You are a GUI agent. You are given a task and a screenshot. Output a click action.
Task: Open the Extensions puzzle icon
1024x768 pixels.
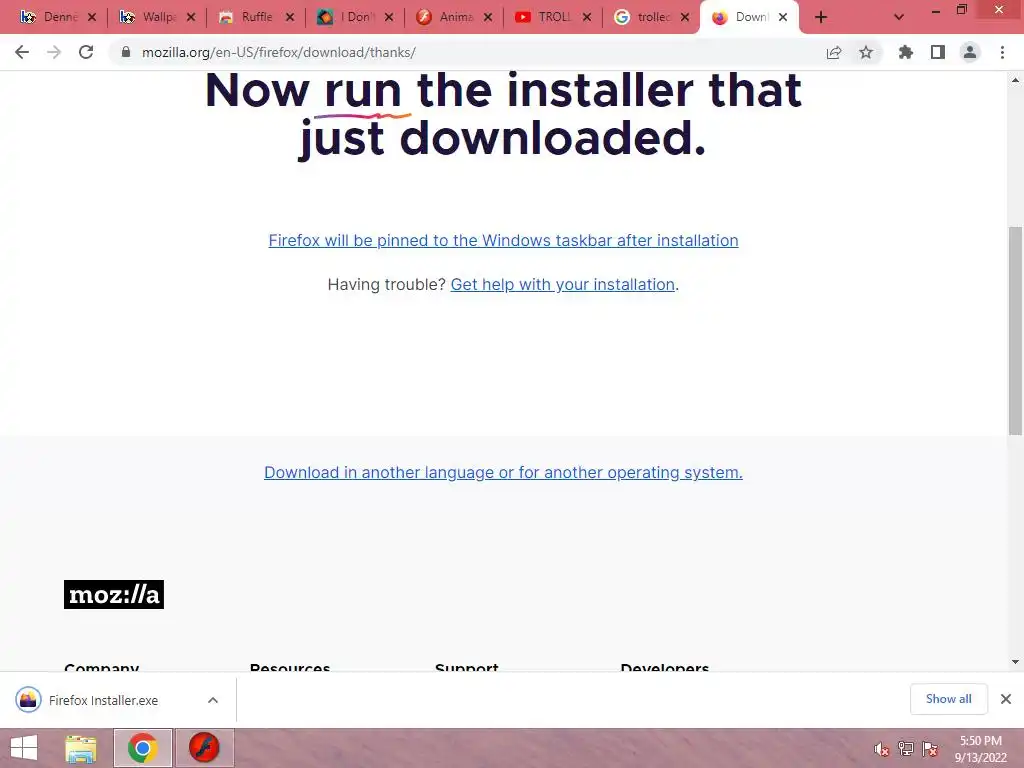pos(906,52)
